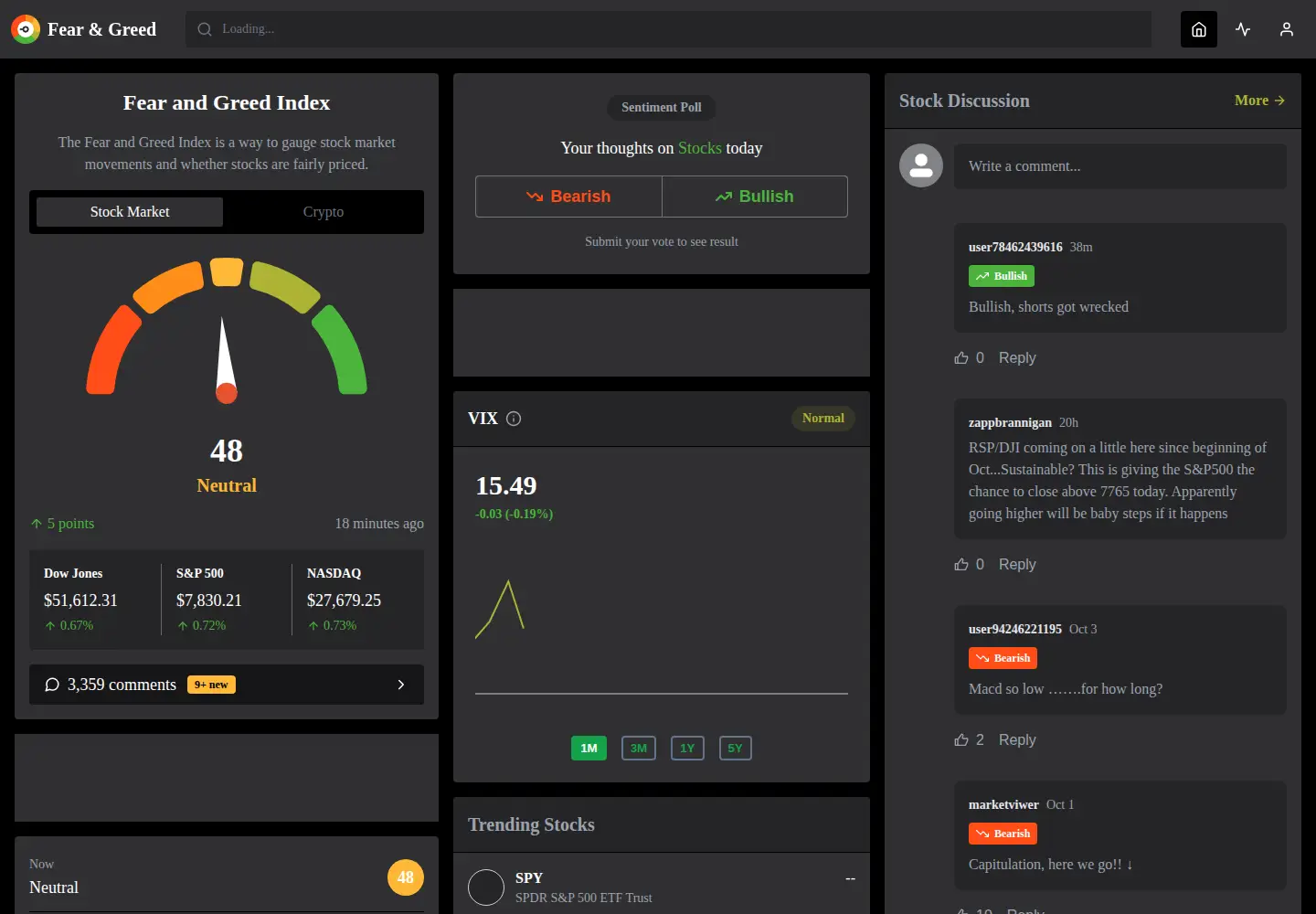Reply to user78462439616's comment

point(1017,358)
